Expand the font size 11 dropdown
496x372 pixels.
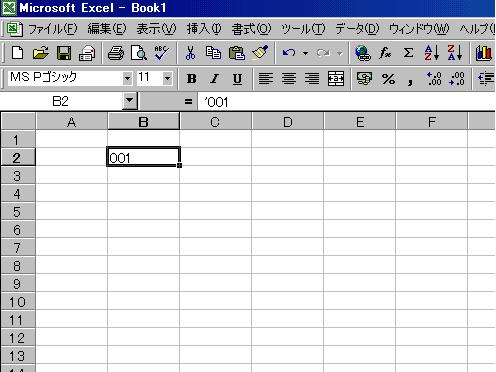(x=167, y=79)
